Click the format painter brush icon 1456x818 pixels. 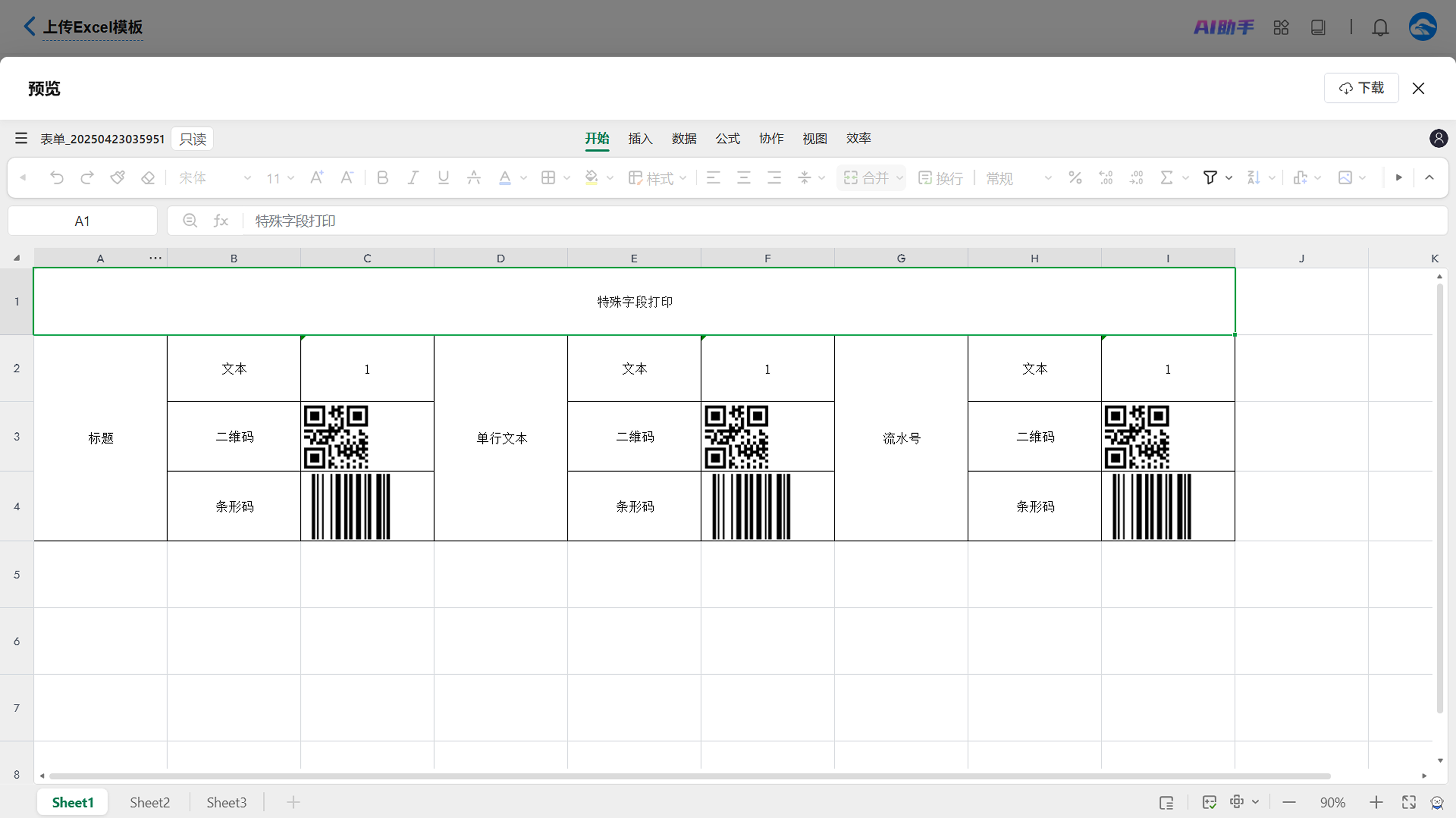tap(118, 178)
